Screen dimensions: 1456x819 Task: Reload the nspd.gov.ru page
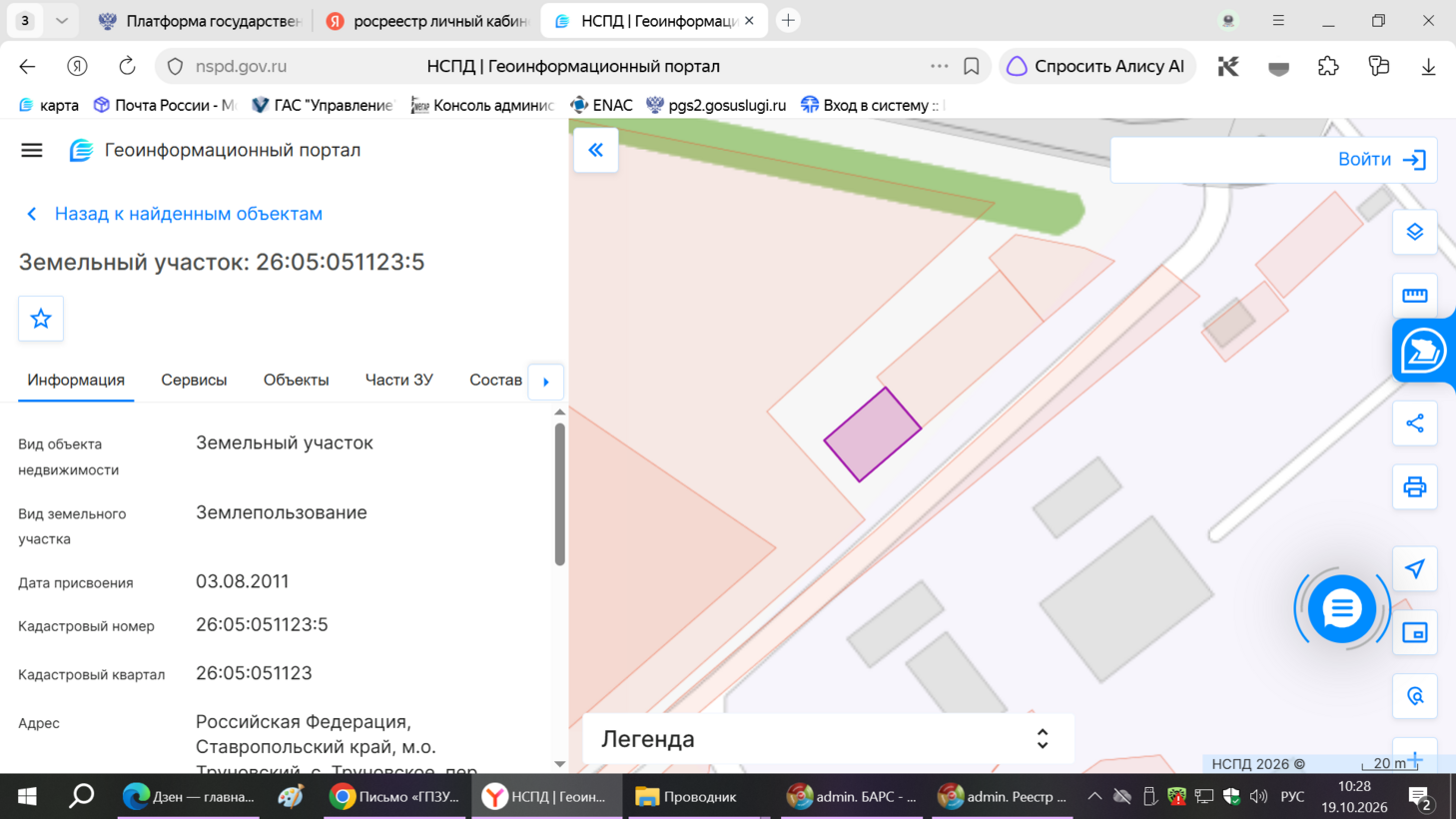point(127,67)
